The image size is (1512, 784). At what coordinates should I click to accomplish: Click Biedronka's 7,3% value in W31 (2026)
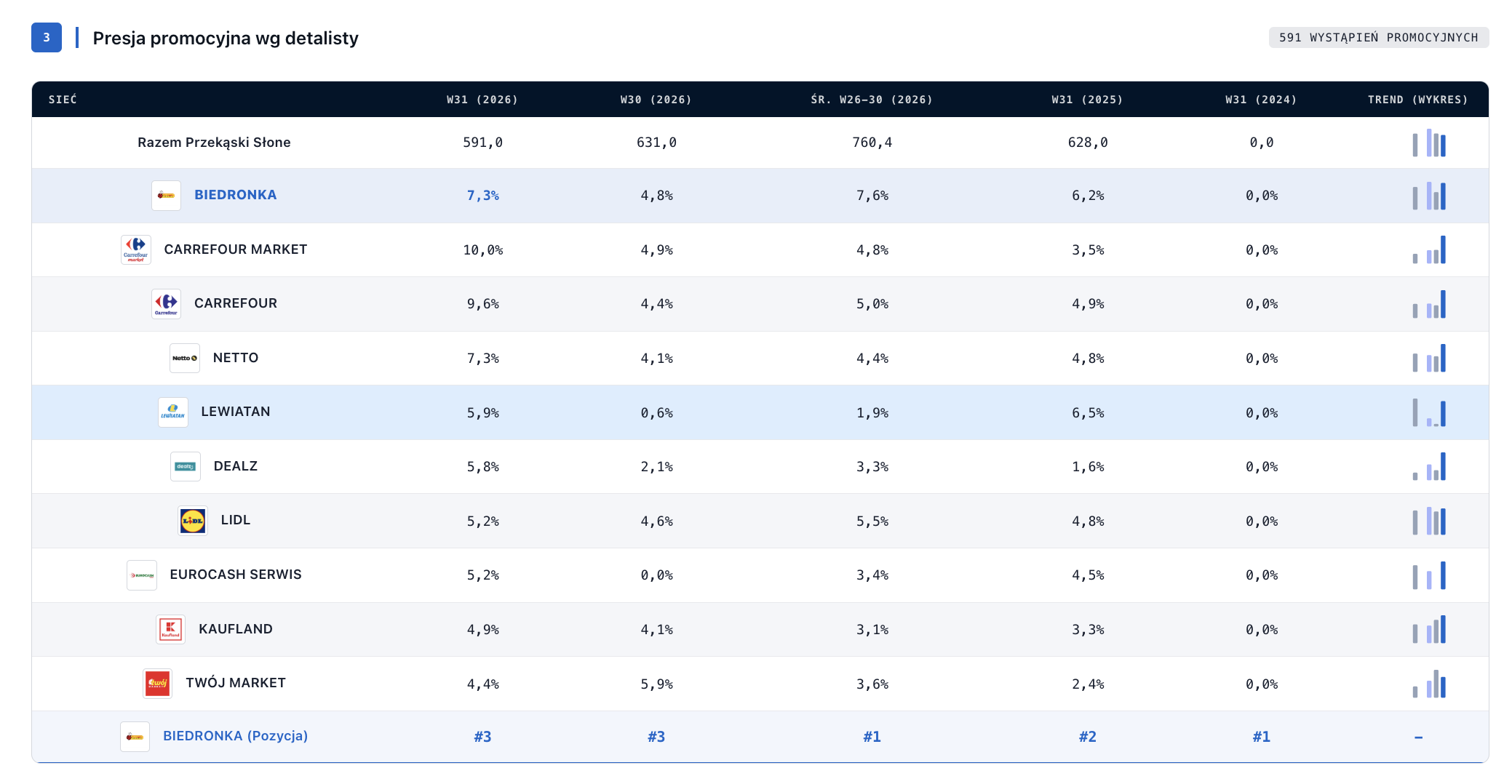482,196
